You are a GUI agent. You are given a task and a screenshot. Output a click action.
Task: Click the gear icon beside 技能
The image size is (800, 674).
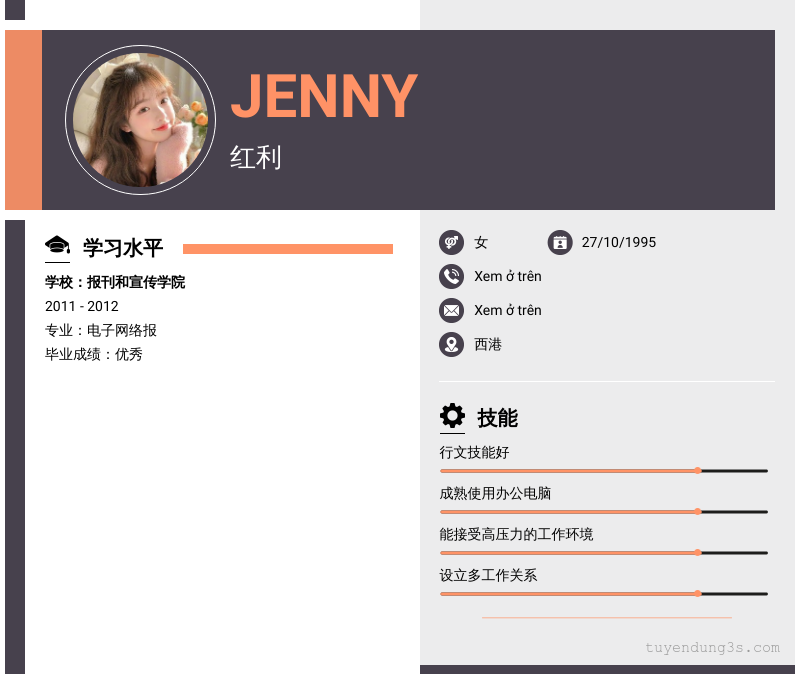[x=452, y=416]
